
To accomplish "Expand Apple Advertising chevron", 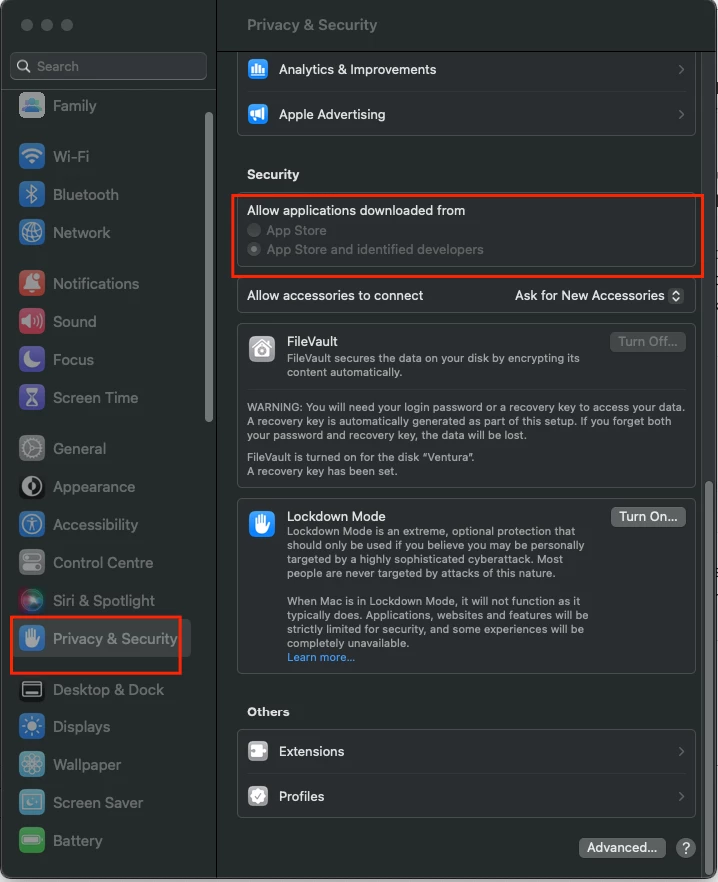I will (x=681, y=114).
